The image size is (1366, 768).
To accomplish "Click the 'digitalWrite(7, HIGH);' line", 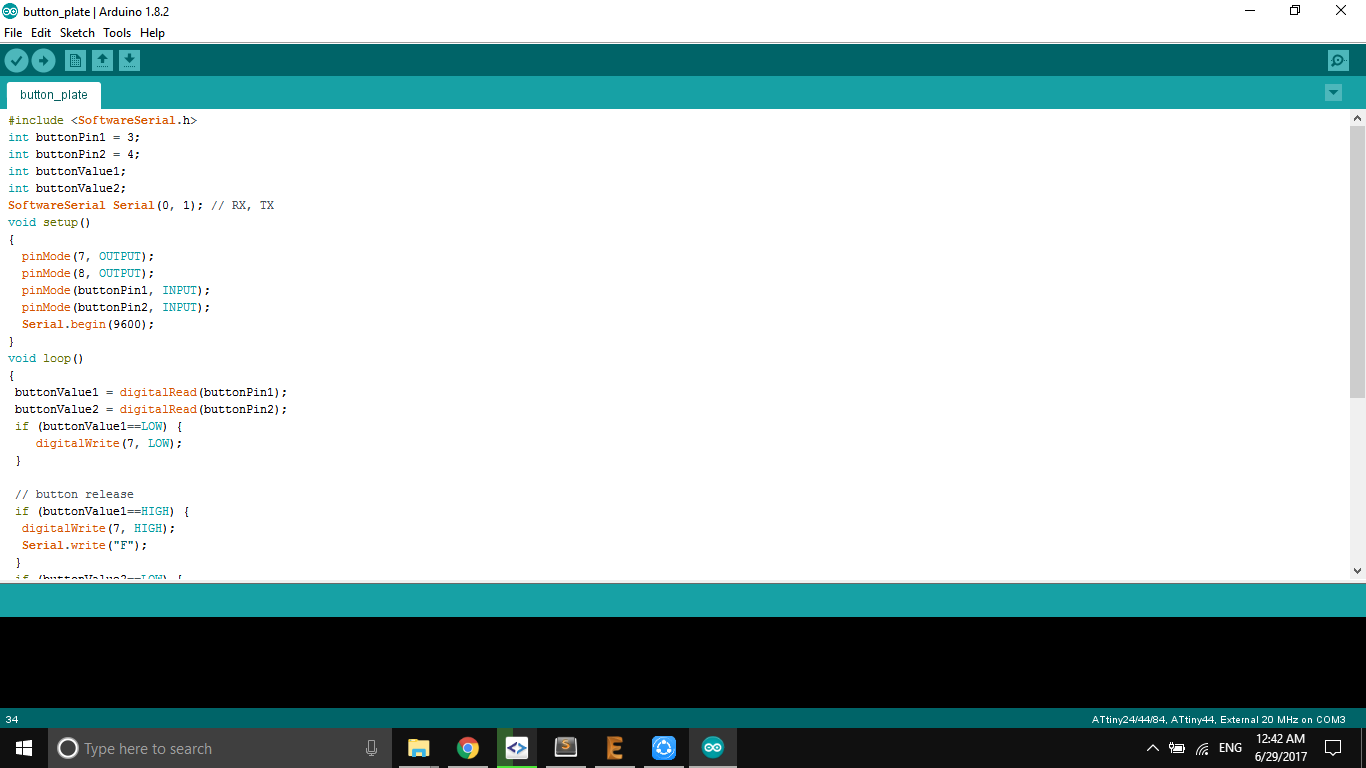I will coord(98,528).
